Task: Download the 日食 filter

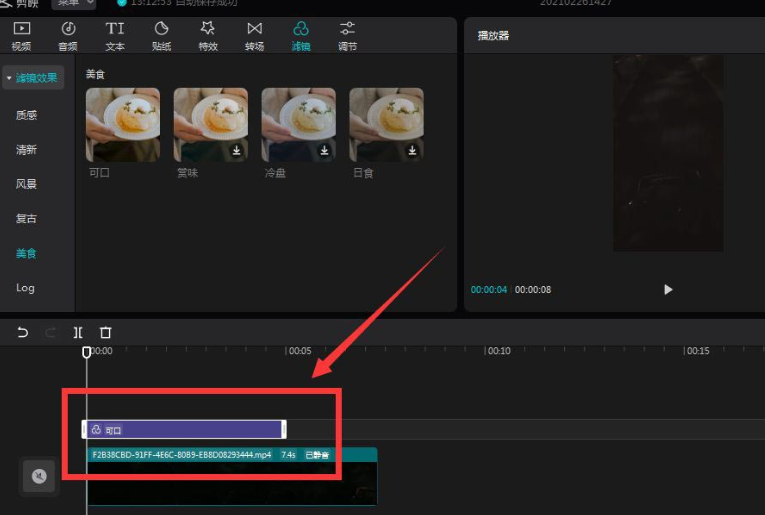Action: tap(412, 151)
